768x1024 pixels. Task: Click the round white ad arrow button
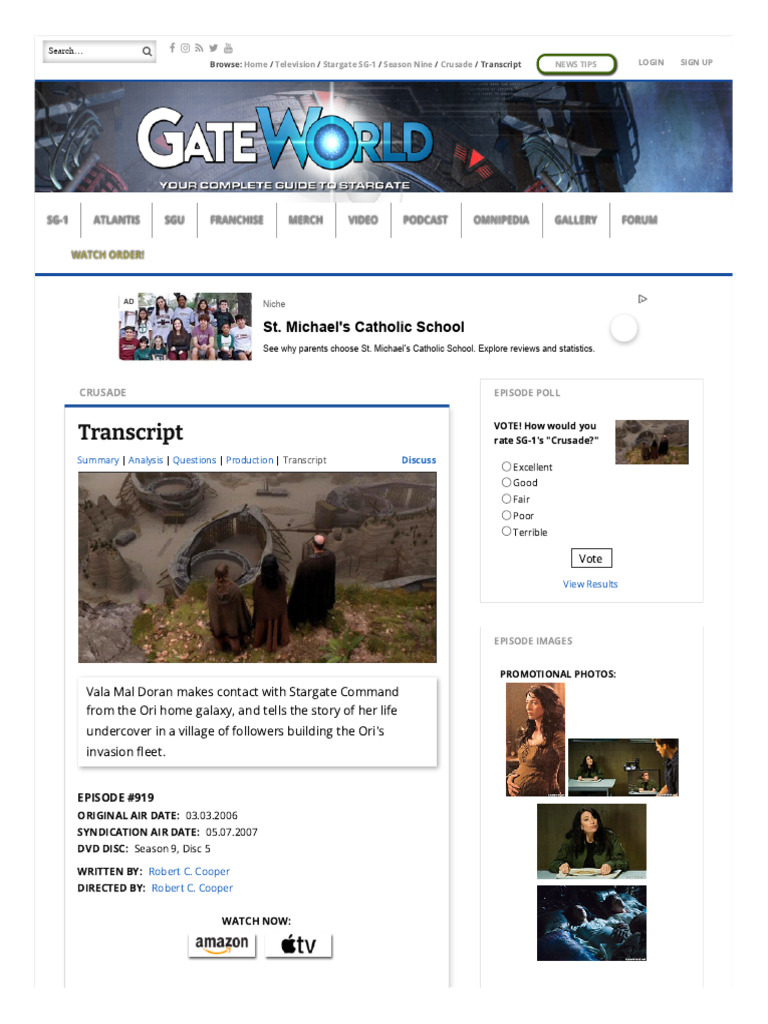click(x=624, y=328)
